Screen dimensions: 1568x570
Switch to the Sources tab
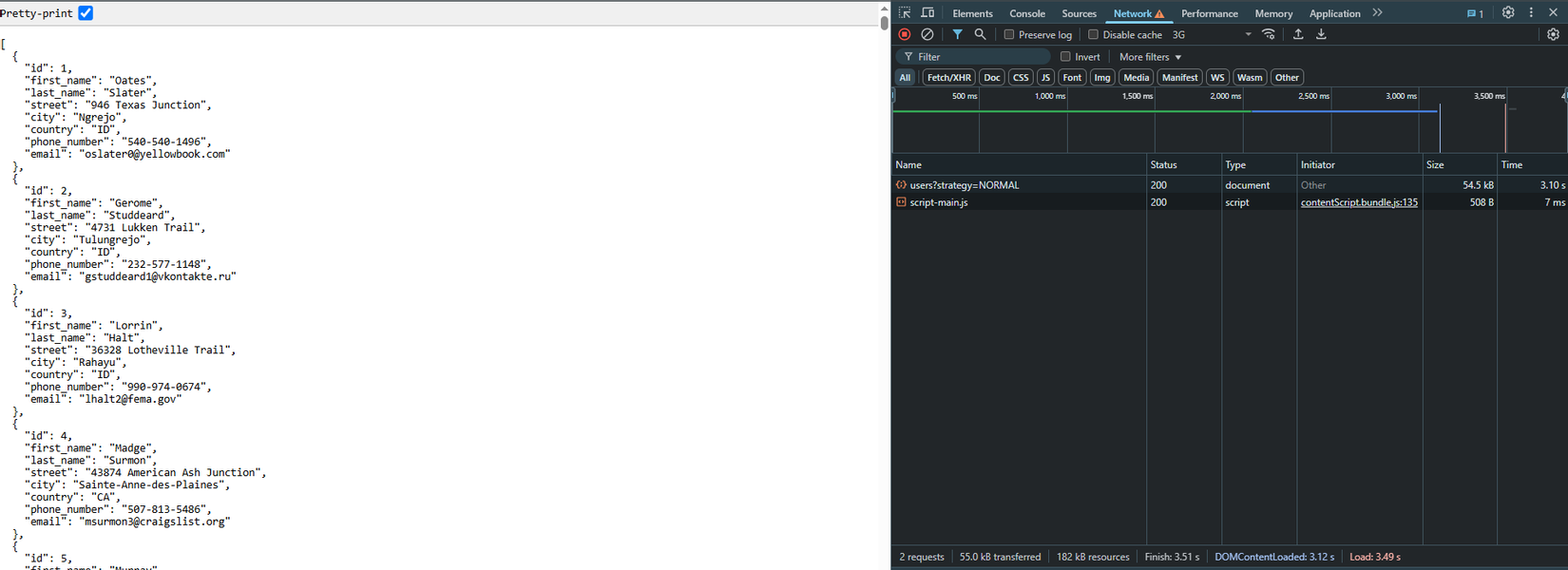coord(1079,13)
